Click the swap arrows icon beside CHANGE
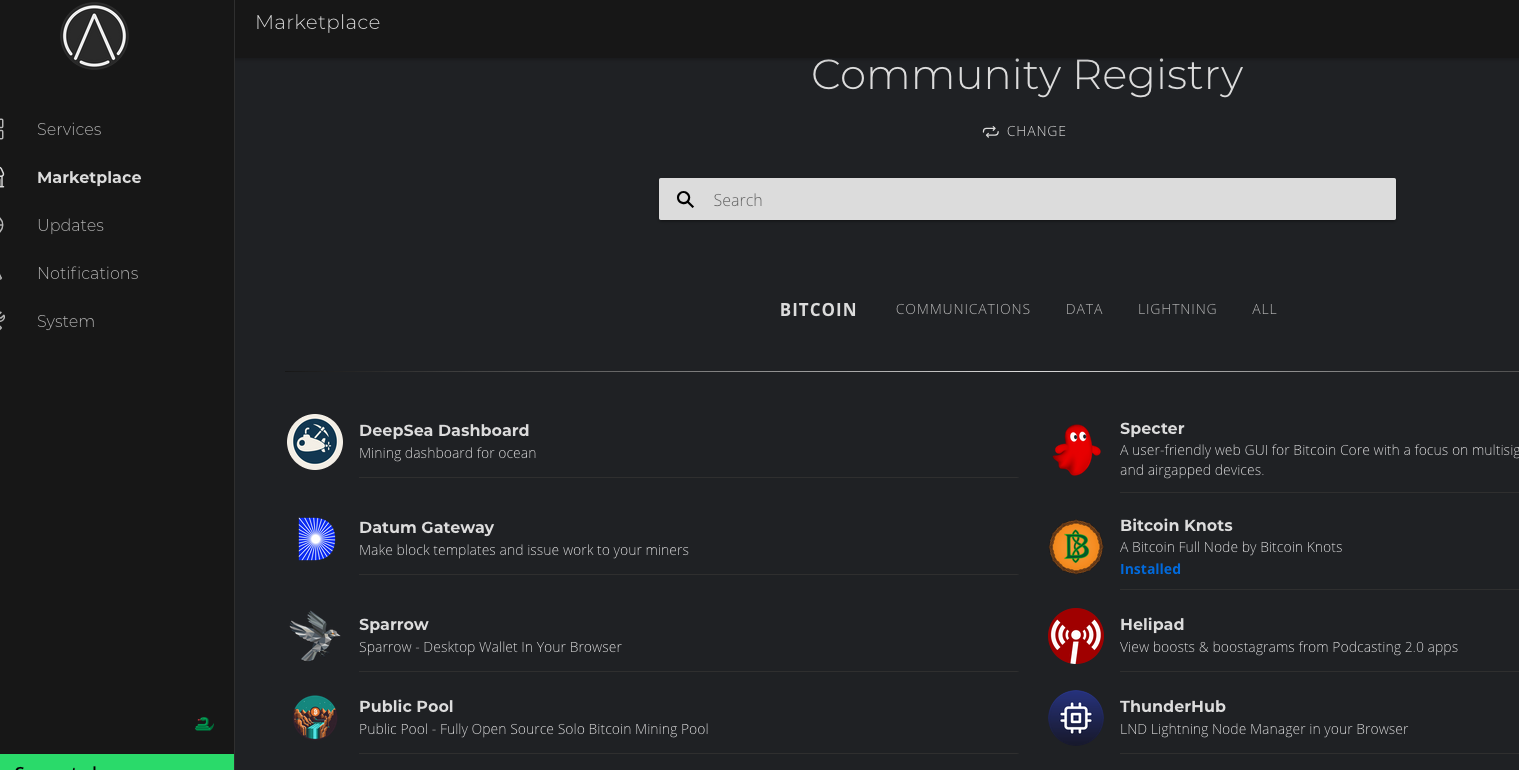Viewport: 1519px width, 770px height. tap(991, 131)
